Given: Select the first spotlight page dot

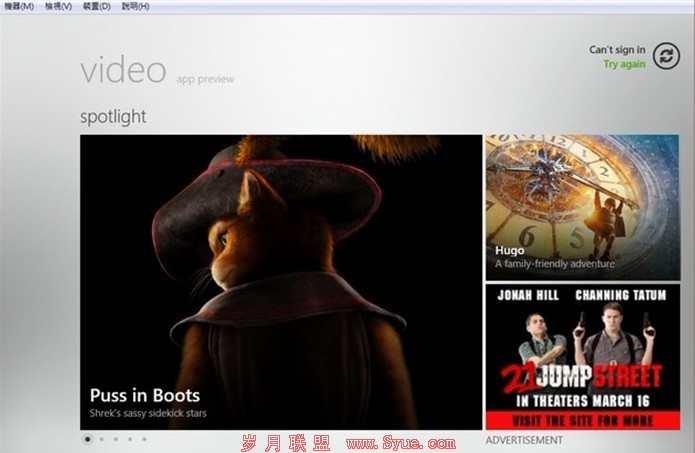Looking at the screenshot, I should (x=87, y=439).
